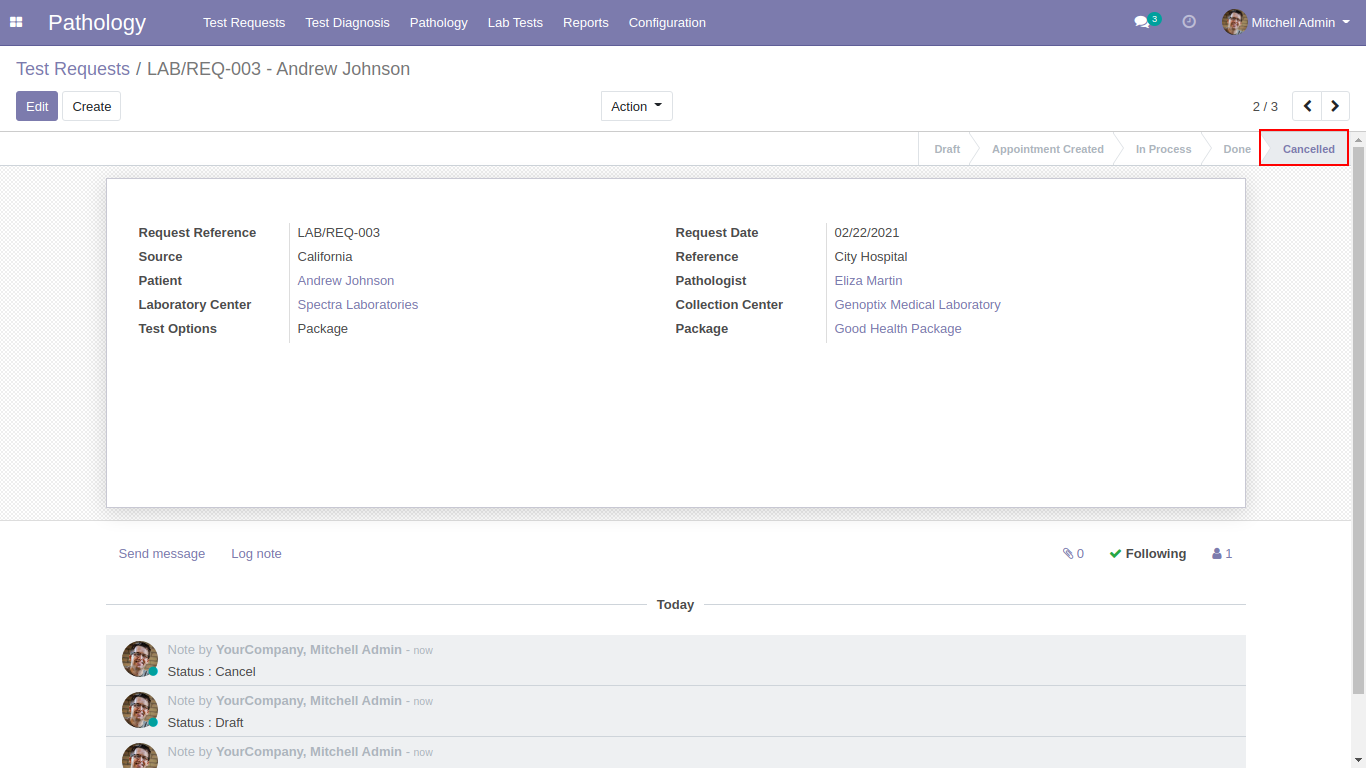Click the Create button
The image size is (1366, 768).
tap(91, 106)
